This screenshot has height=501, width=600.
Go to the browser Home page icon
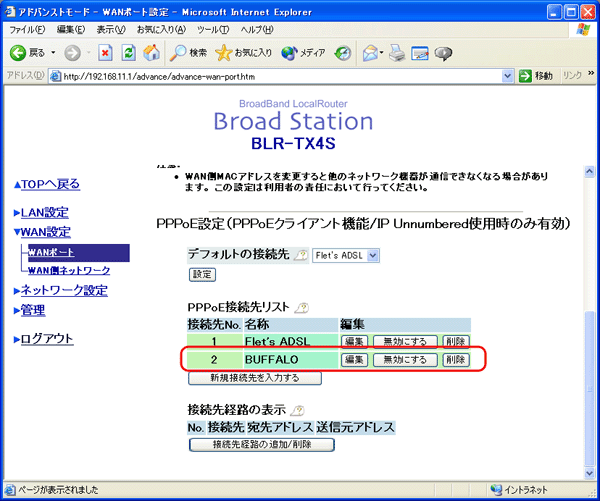pos(152,52)
